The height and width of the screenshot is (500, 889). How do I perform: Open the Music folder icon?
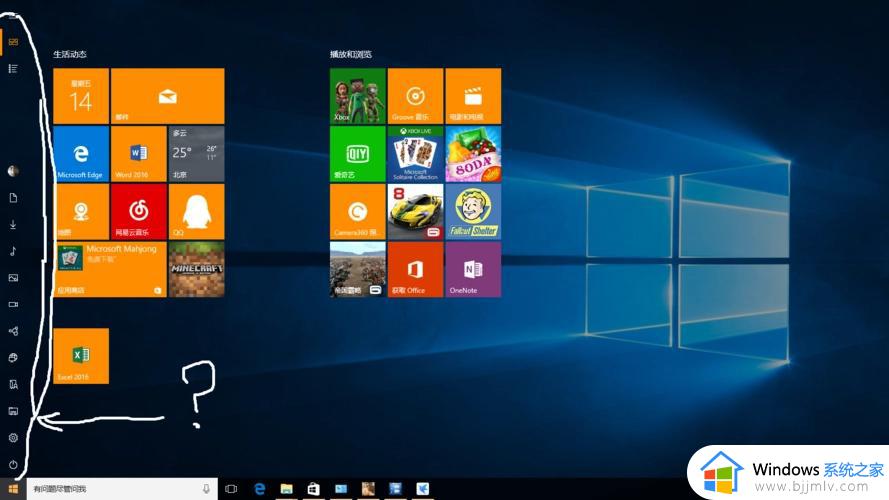coord(13,251)
